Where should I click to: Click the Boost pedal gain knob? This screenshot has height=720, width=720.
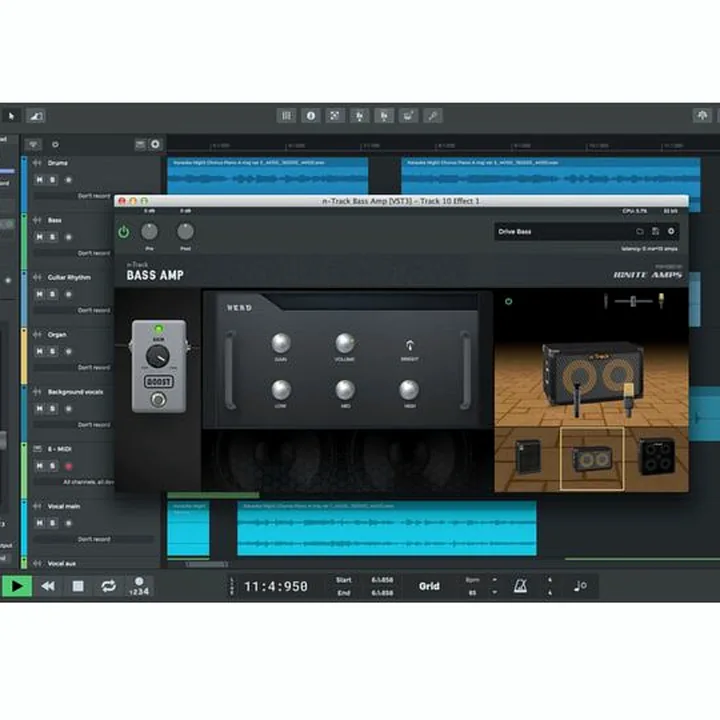pyautogui.click(x=158, y=356)
